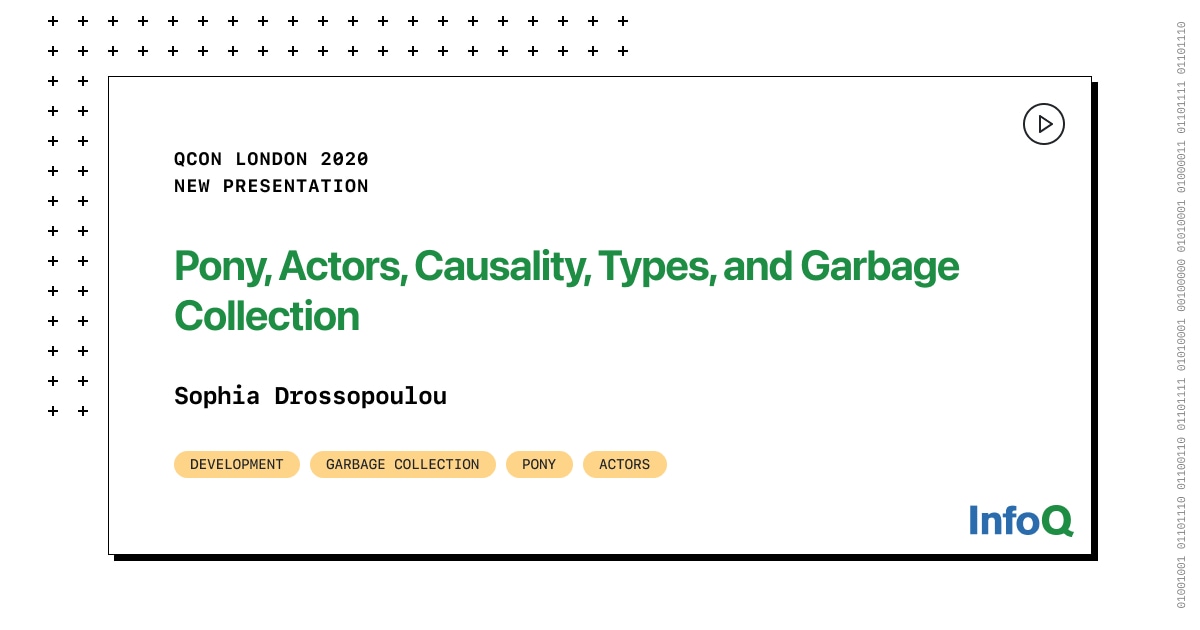
Task: Click the vertical binary code strip
Action: [1181, 315]
